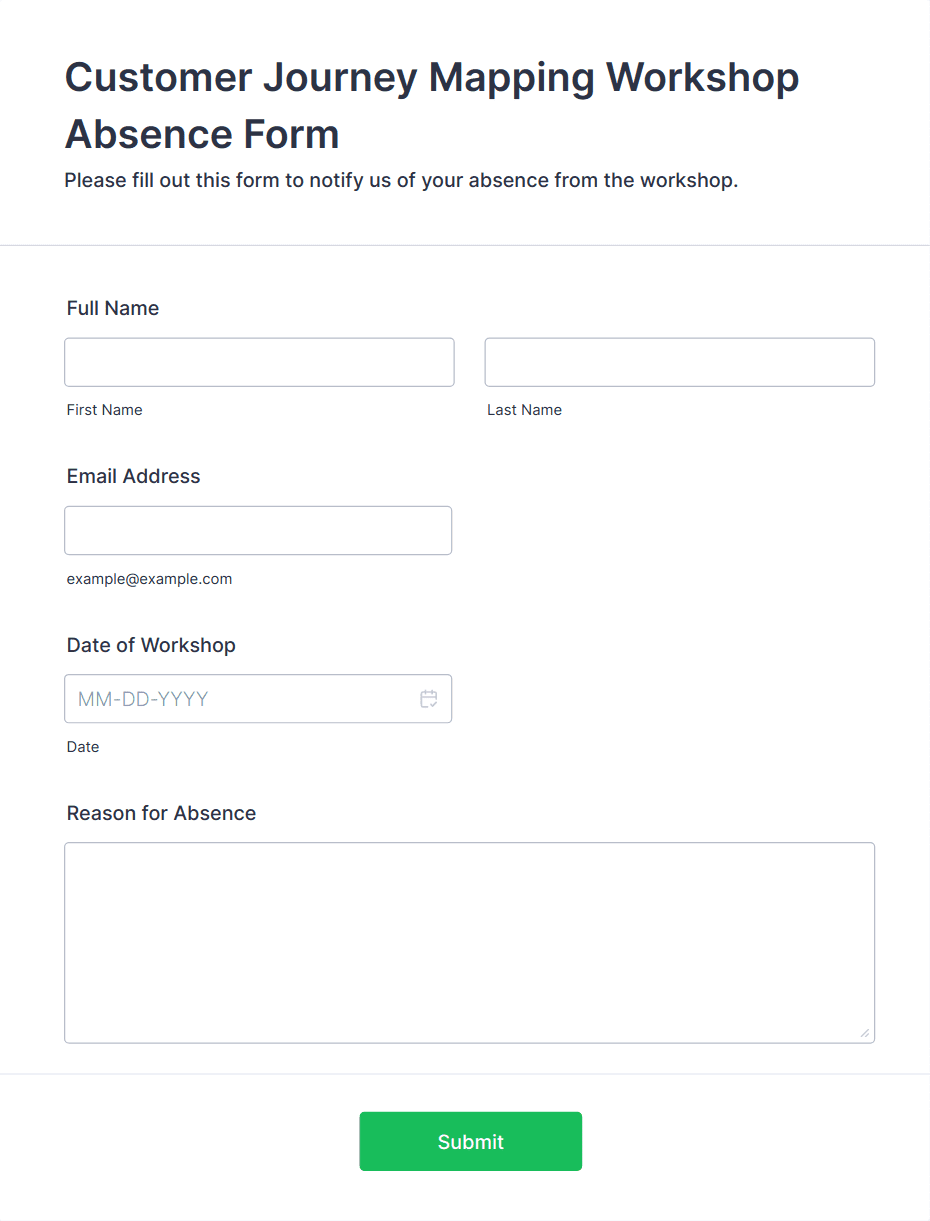This screenshot has height=1221, width=930.
Task: Click the Last Name input field
Action: [x=679, y=362]
